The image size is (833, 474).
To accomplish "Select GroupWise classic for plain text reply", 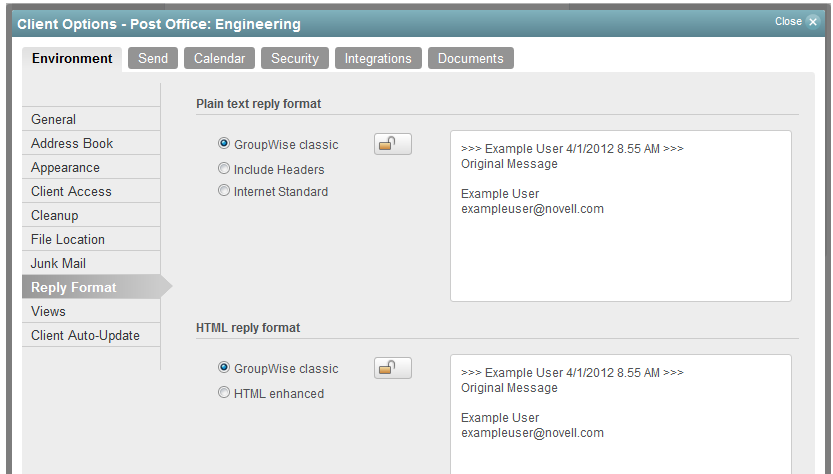I will (224, 144).
